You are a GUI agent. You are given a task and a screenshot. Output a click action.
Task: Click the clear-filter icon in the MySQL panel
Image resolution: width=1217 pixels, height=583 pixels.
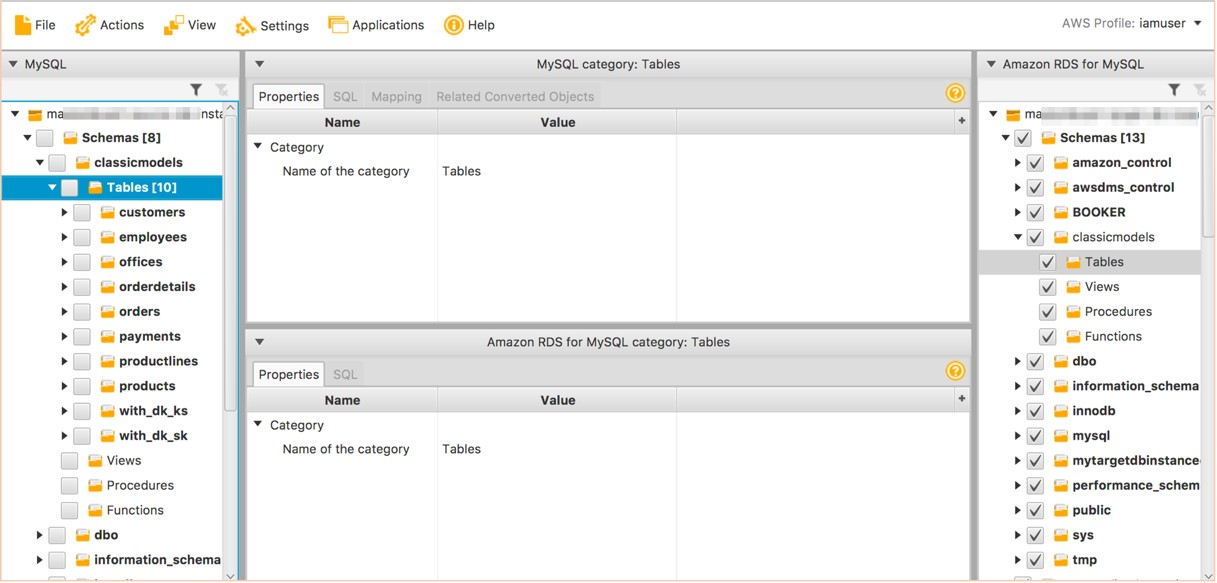point(220,89)
